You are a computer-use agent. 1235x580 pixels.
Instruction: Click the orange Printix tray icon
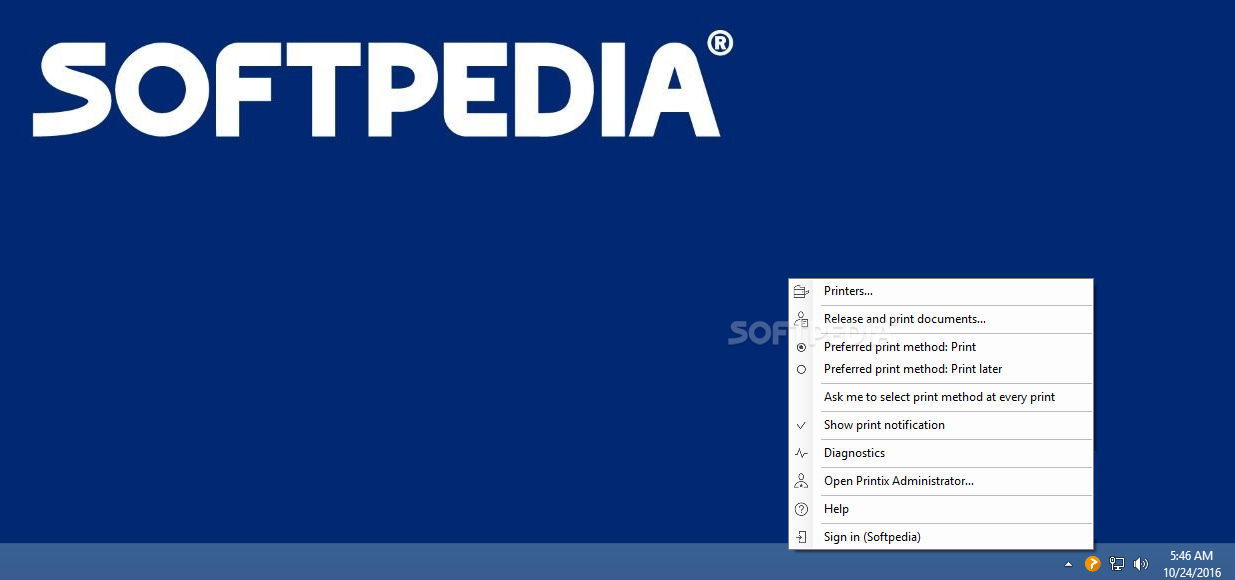(x=1093, y=564)
